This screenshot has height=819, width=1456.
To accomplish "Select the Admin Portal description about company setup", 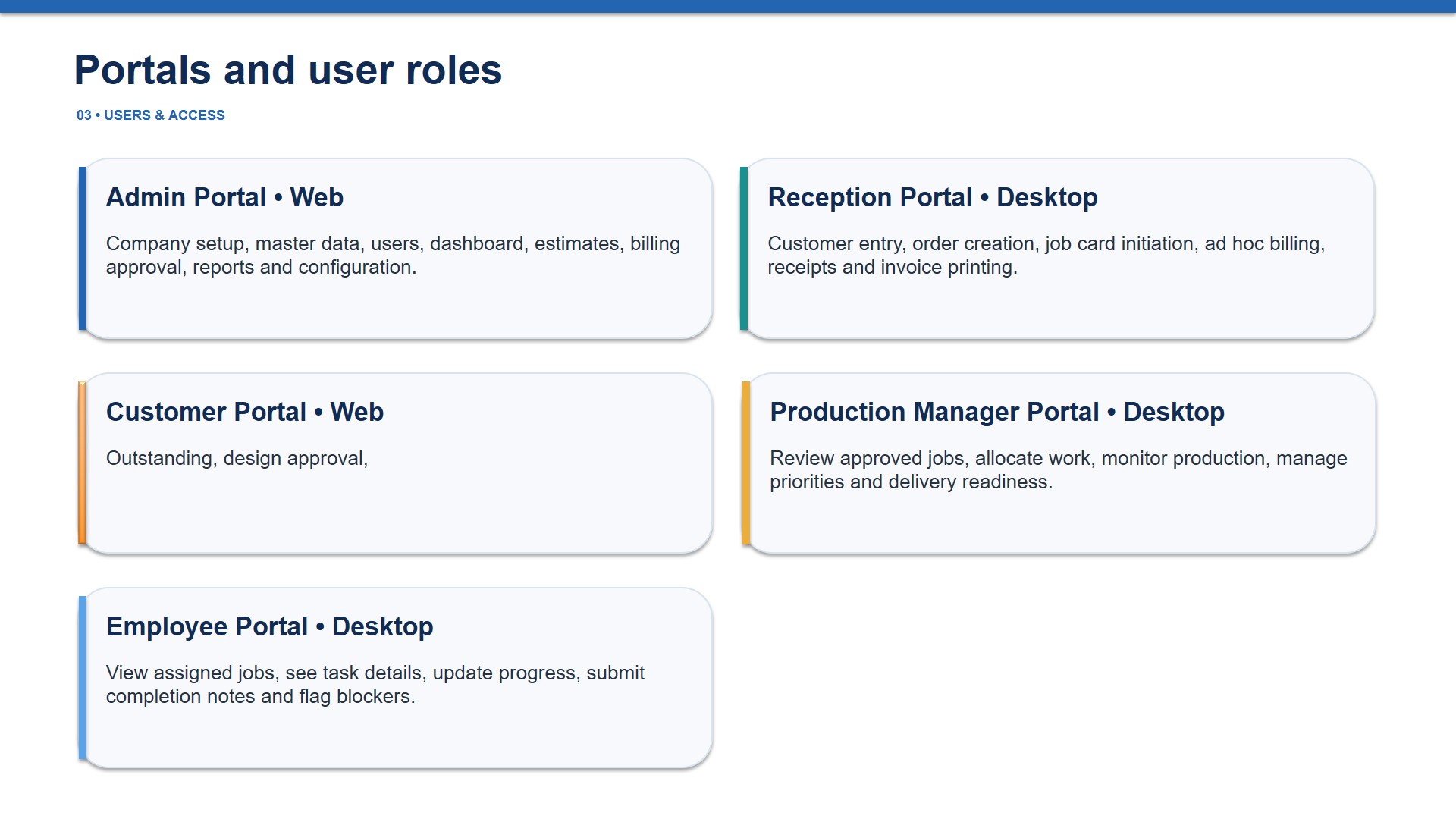I will [x=393, y=256].
